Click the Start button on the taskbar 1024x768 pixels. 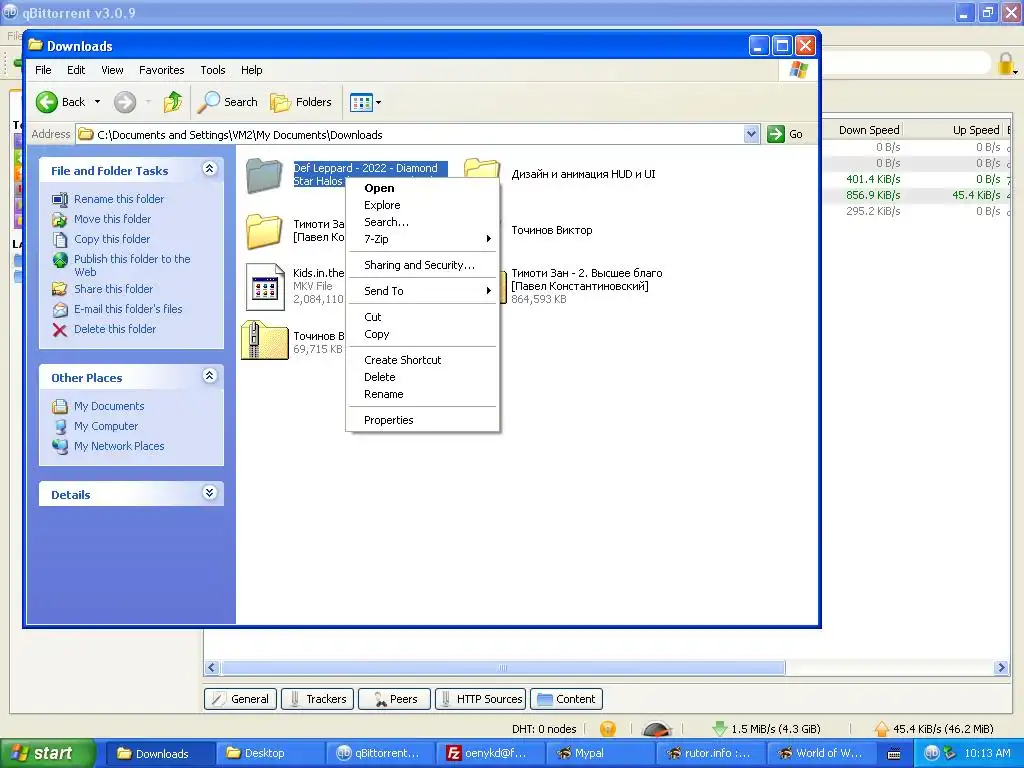click(x=47, y=753)
